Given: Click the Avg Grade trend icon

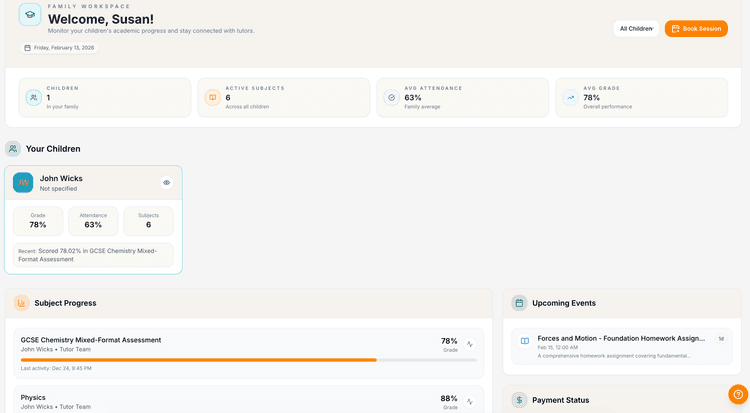Looking at the screenshot, I should 570,98.
